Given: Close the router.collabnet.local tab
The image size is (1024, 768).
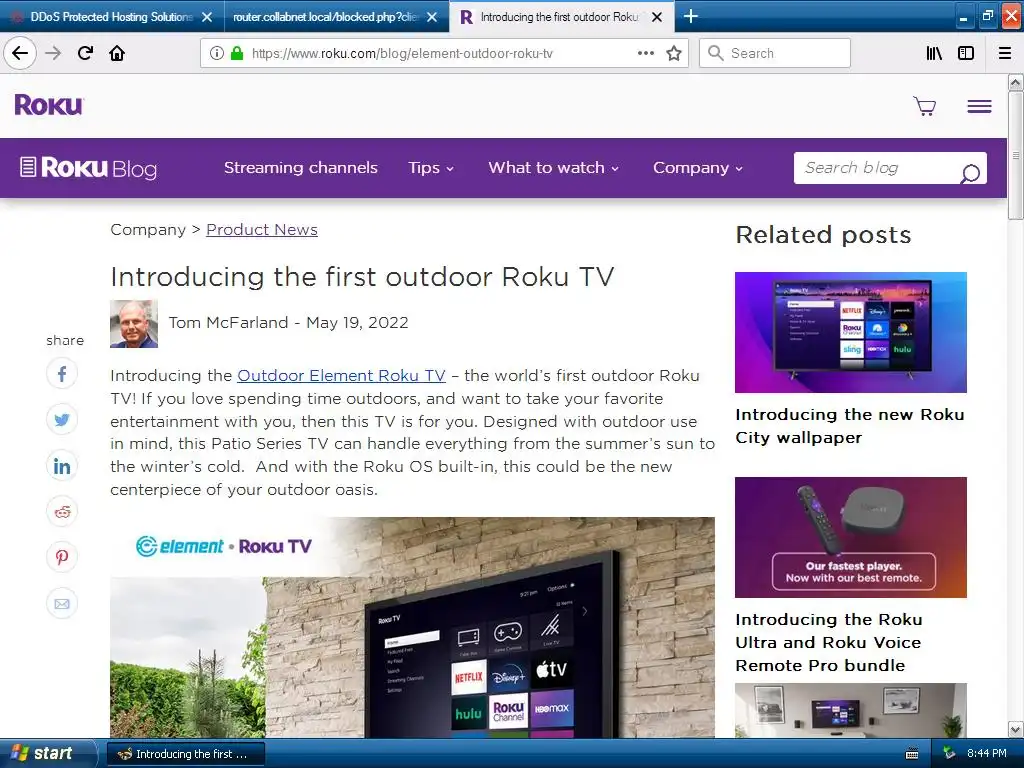Looking at the screenshot, I should [432, 17].
